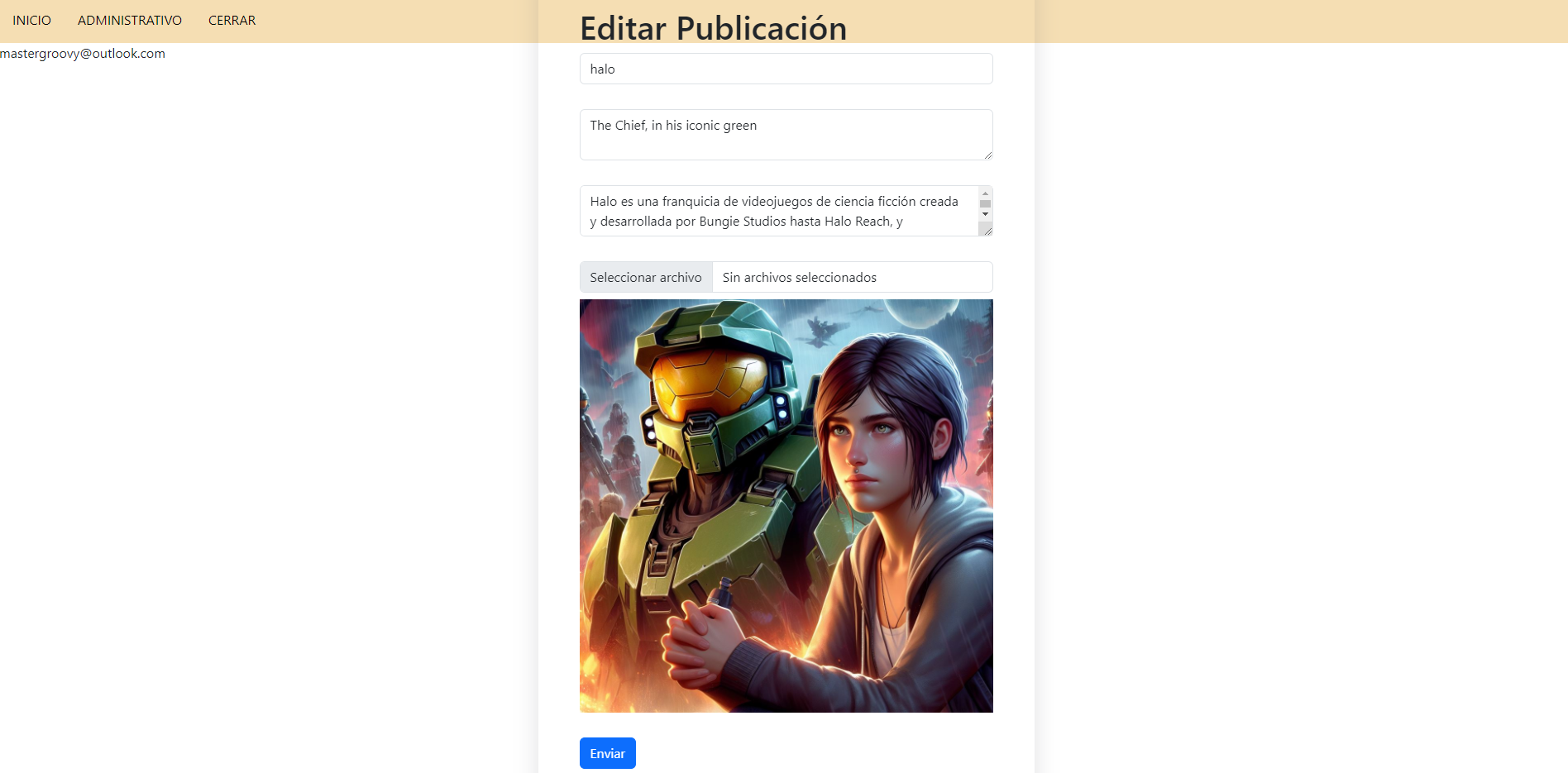Click the mastergroovy@outlook.com email text
This screenshot has height=773, width=1568.
(x=83, y=54)
